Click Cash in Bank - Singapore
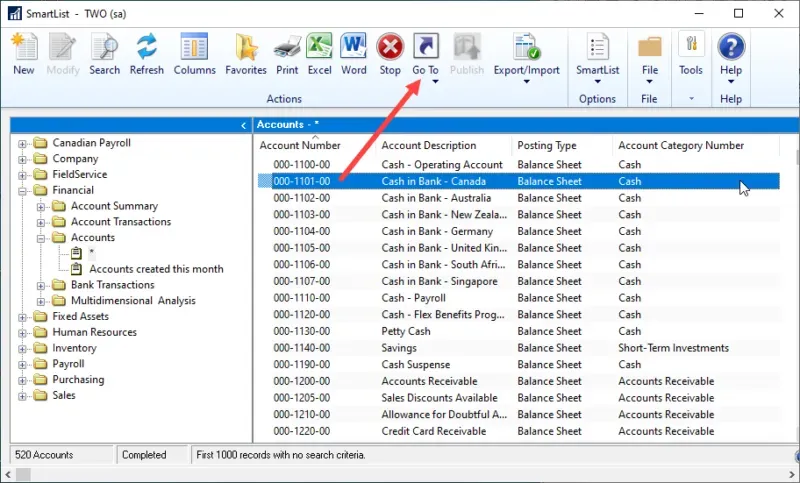The image size is (800, 483). (439, 281)
